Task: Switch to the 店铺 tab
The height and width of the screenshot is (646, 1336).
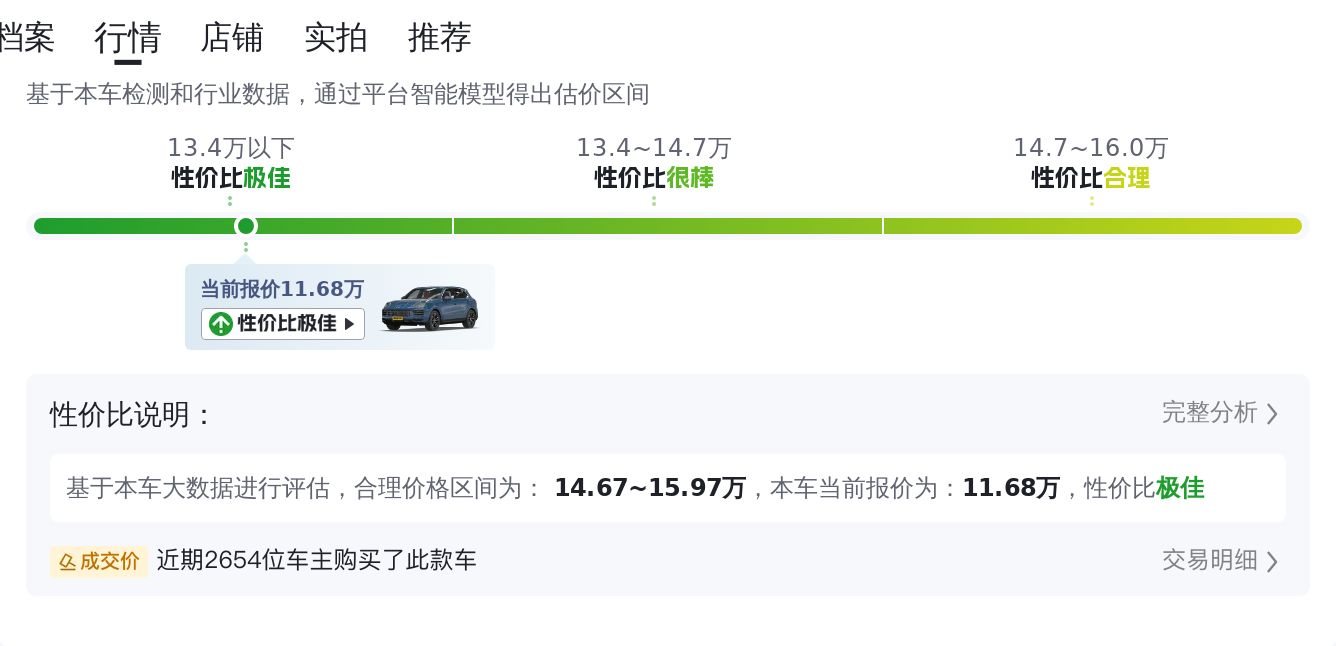Action: tap(232, 38)
